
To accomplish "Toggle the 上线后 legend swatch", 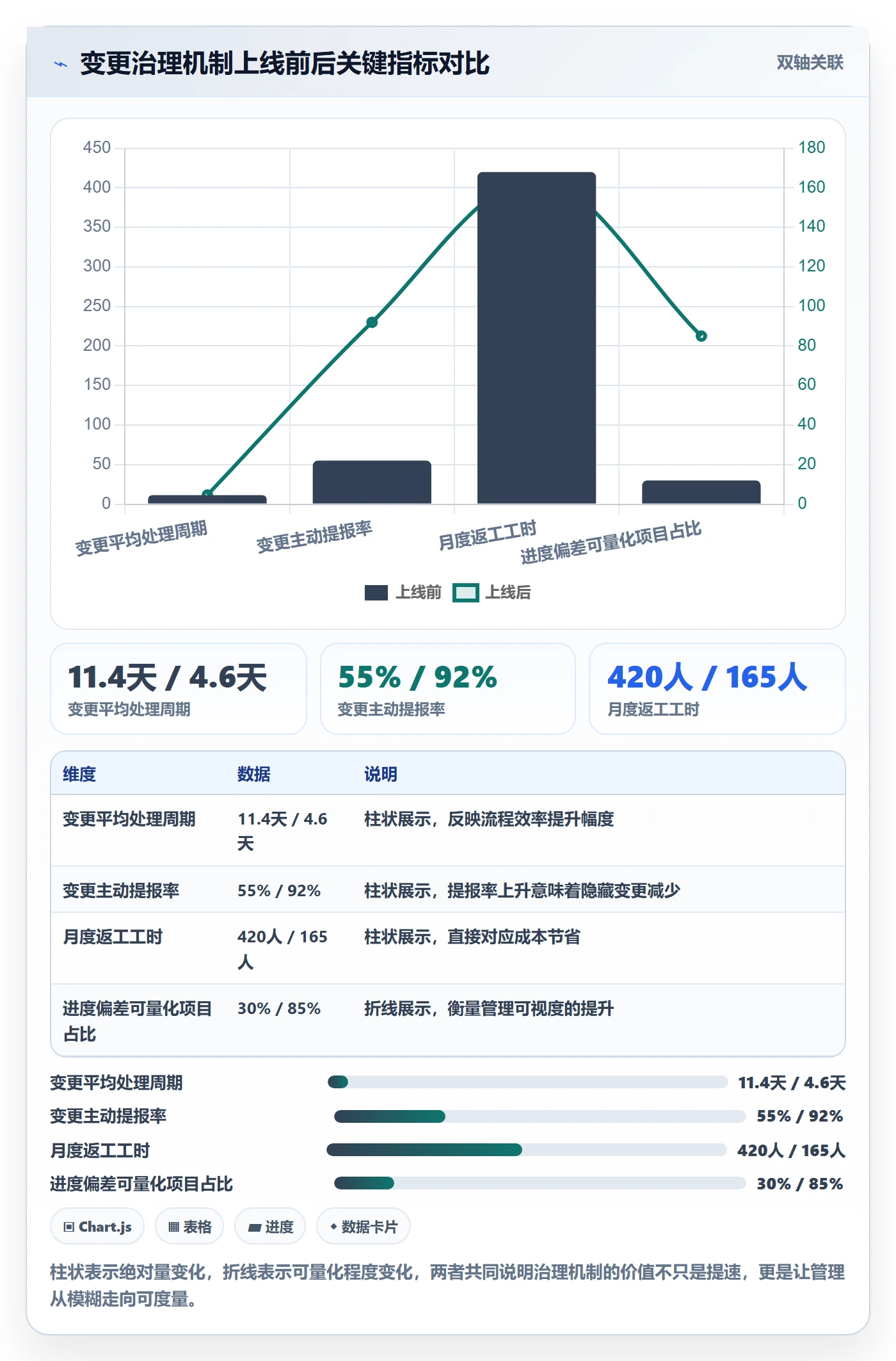I will 466,593.
